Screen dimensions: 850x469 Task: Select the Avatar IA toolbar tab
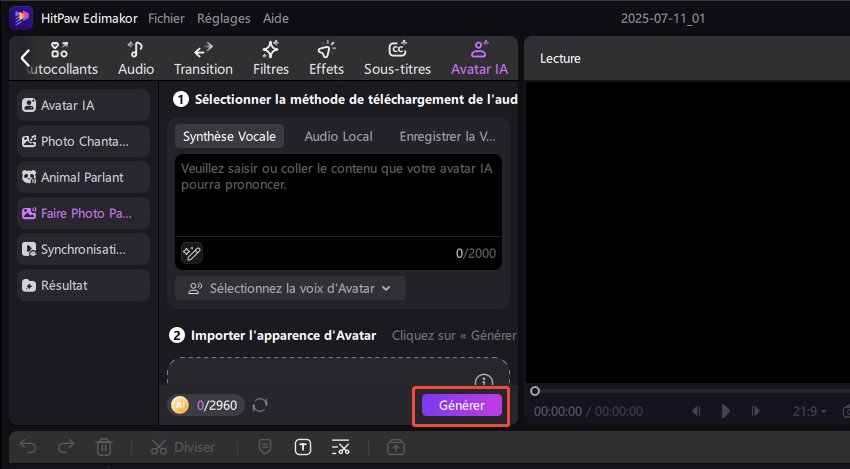[479, 59]
